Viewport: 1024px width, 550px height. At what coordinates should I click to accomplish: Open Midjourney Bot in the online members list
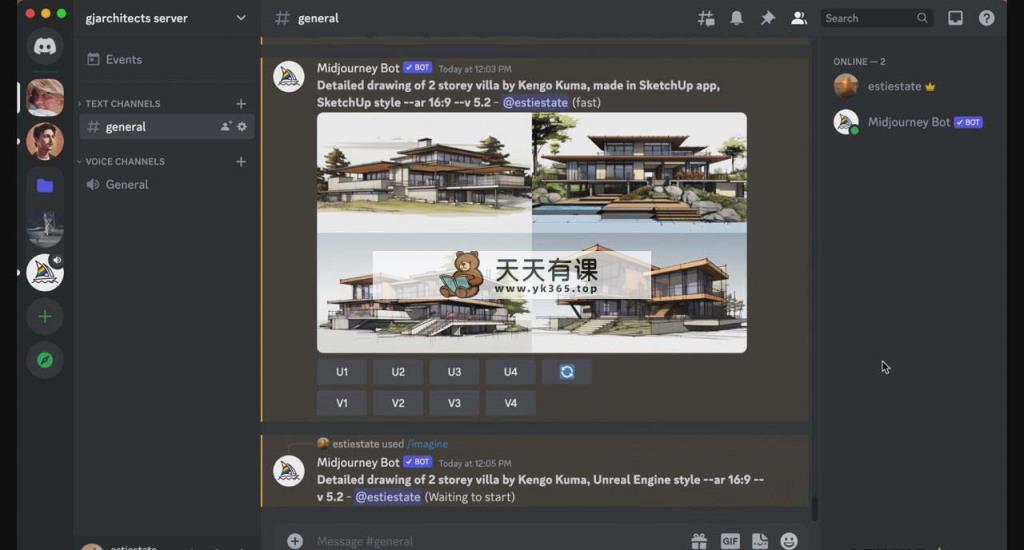(912, 122)
